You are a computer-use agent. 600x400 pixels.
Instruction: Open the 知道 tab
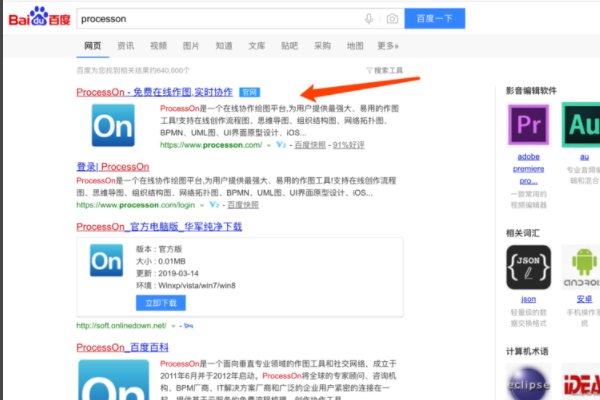tap(224, 46)
